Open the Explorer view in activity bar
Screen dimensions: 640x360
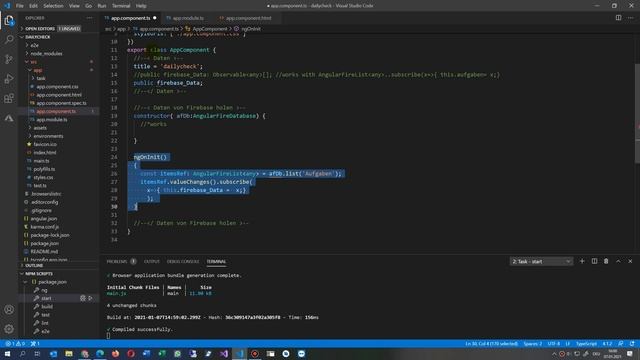(9, 20)
